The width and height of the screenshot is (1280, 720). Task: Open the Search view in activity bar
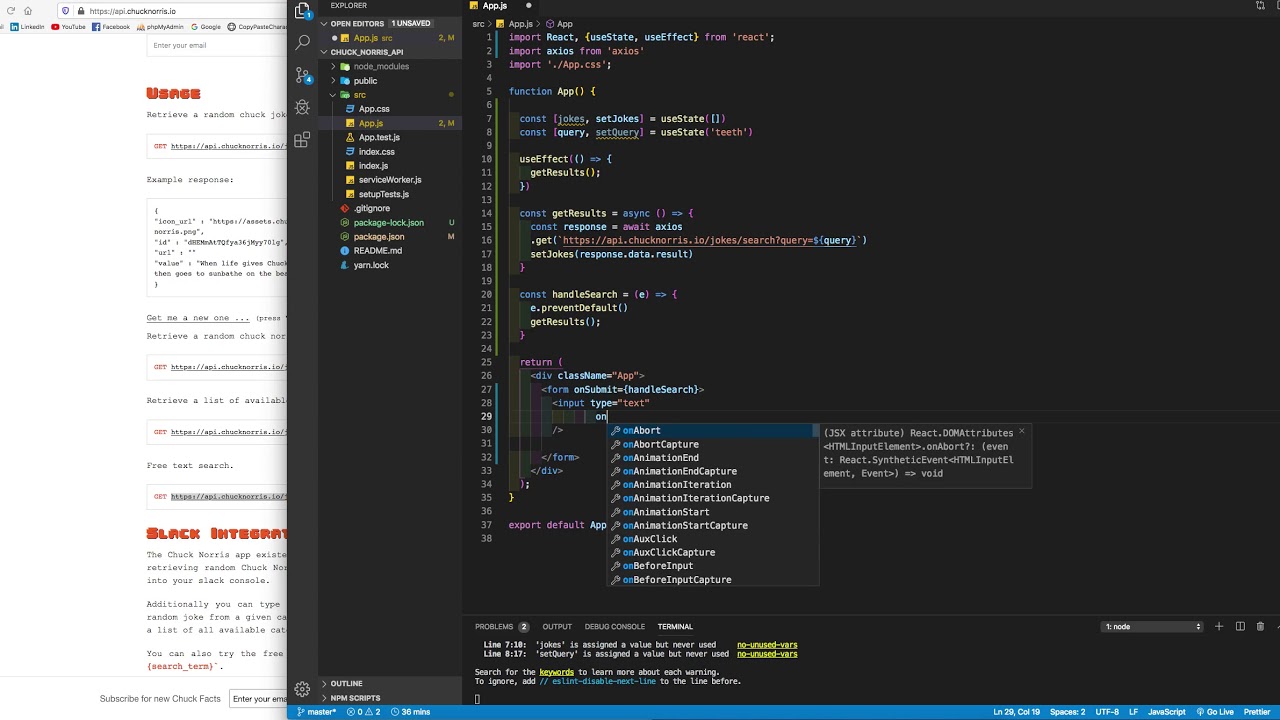tap(303, 43)
